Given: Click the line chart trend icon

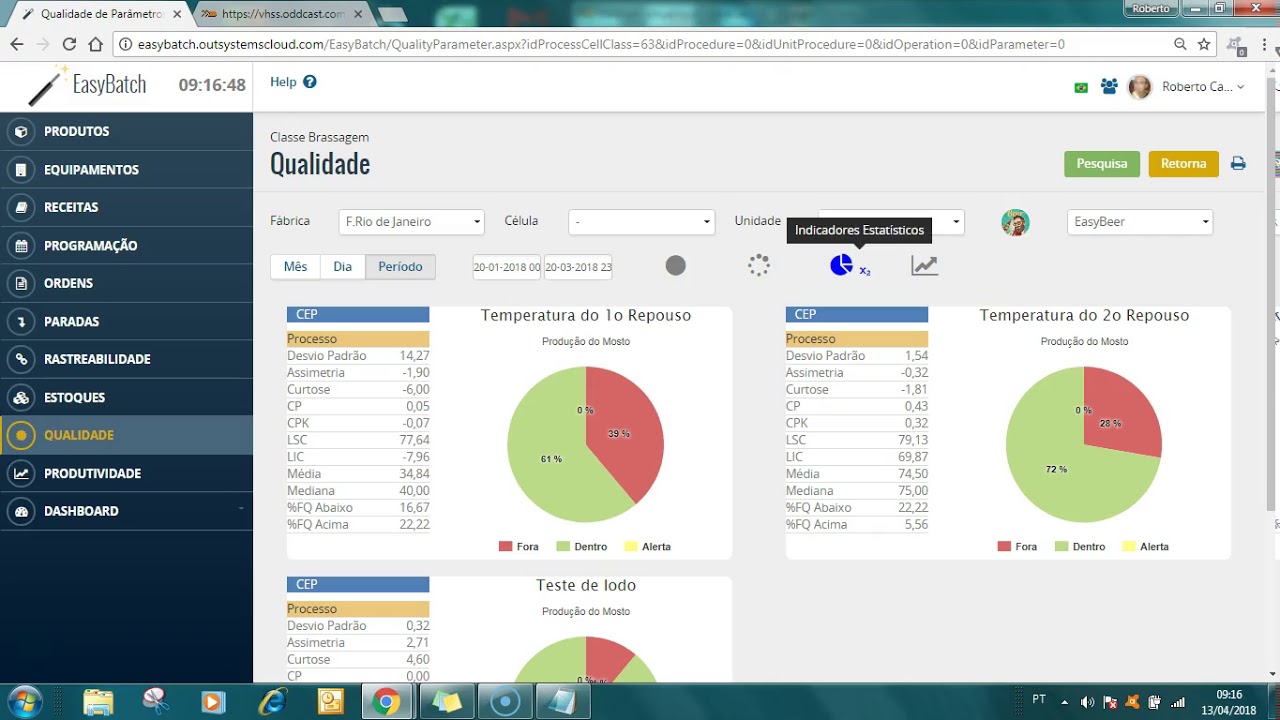Looking at the screenshot, I should pyautogui.click(x=925, y=265).
